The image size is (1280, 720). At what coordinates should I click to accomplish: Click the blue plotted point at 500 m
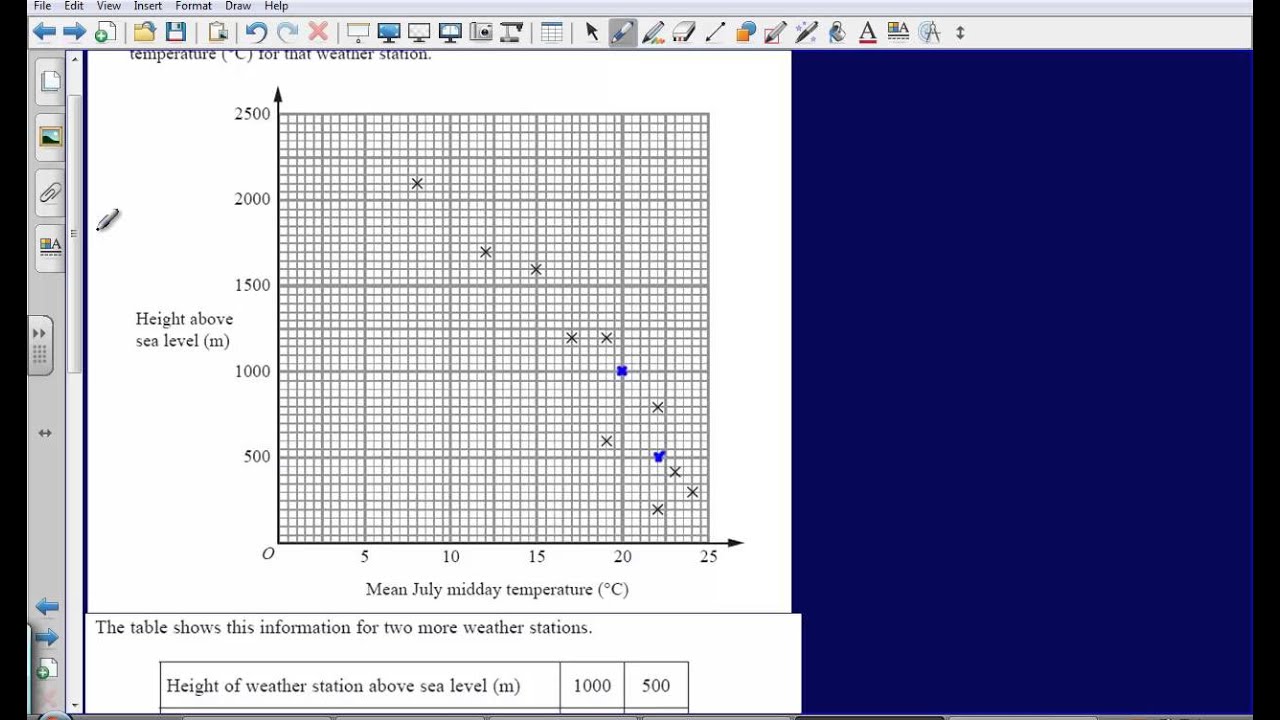click(x=658, y=456)
